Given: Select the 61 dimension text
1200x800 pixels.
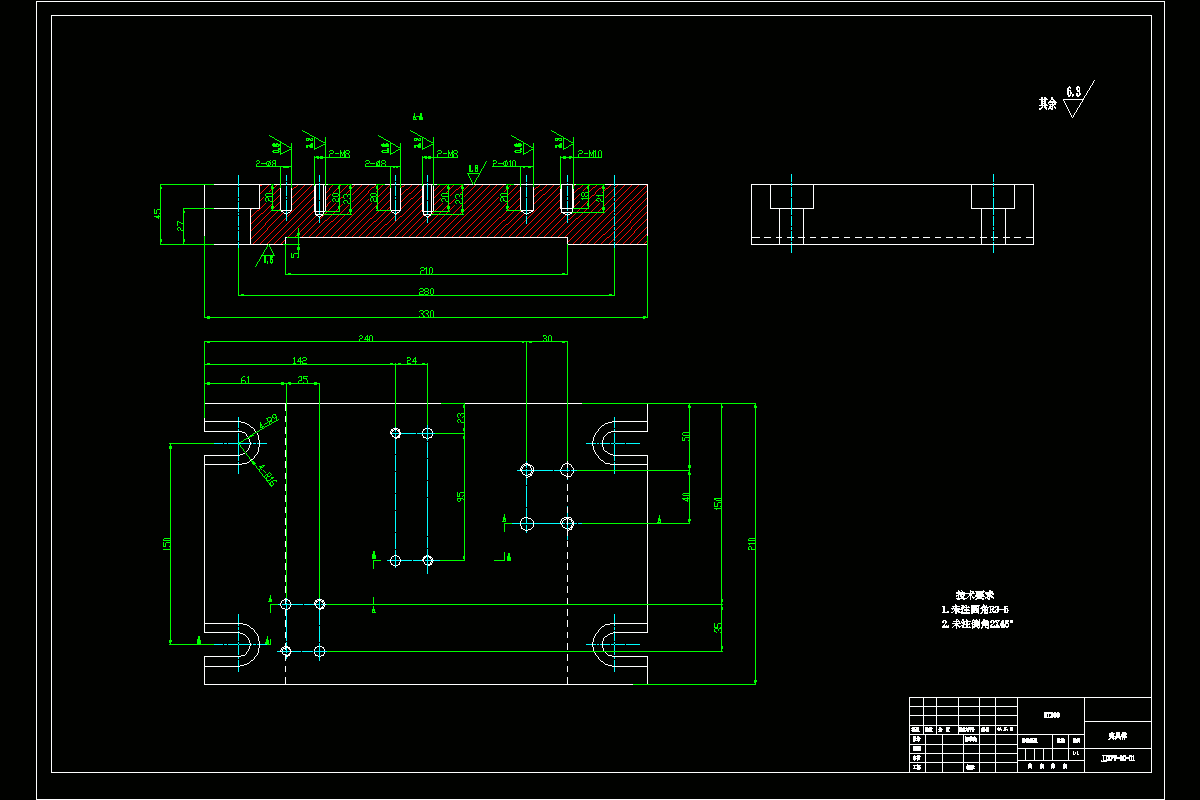Looking at the screenshot, I should point(245,380).
